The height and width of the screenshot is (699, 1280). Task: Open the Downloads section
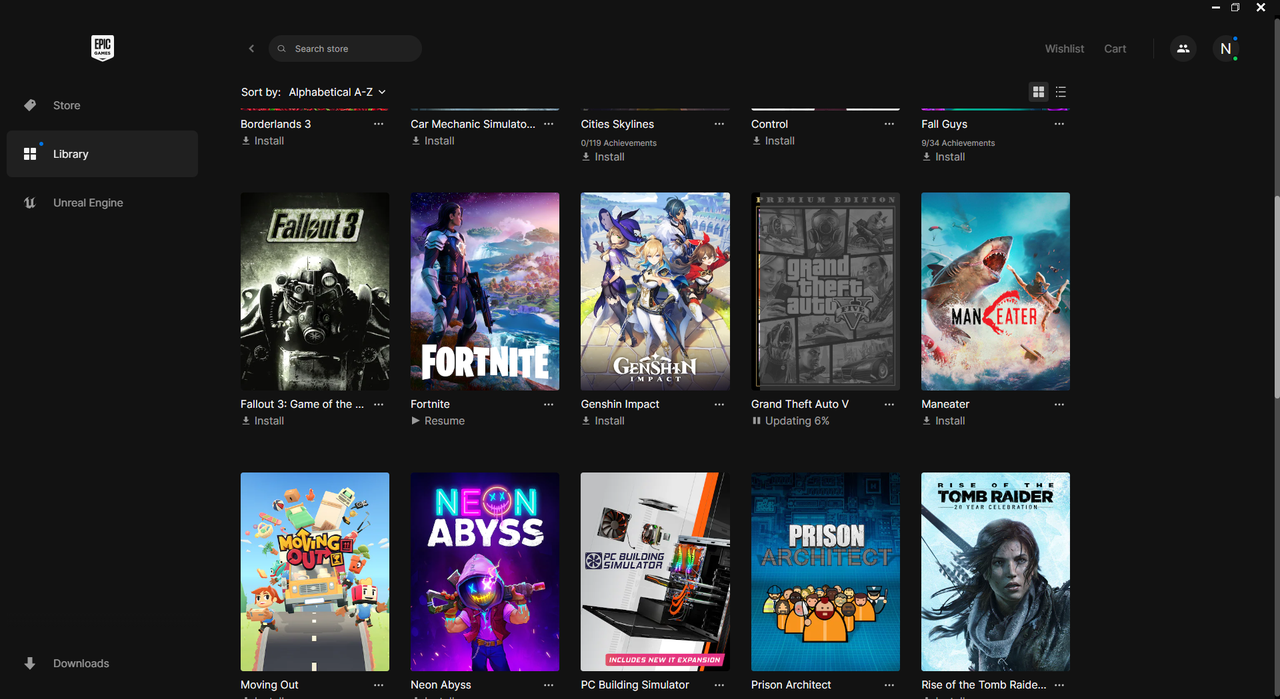(102, 663)
